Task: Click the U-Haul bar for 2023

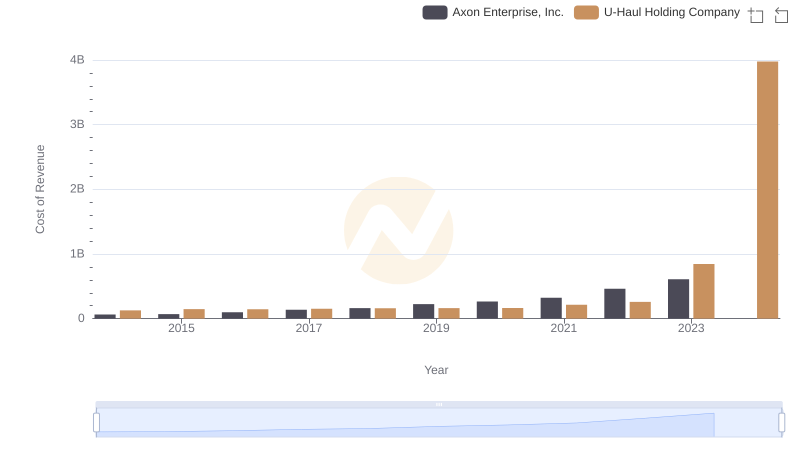Action: point(704,291)
